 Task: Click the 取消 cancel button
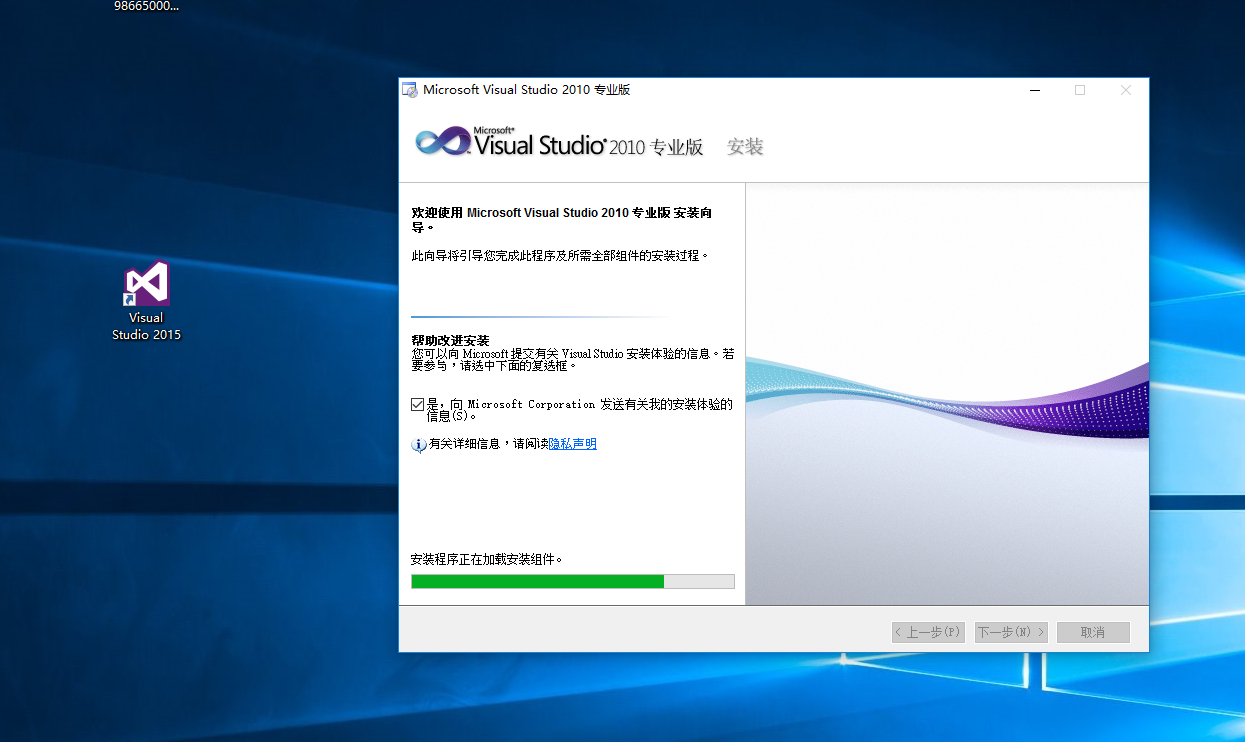tap(1093, 632)
